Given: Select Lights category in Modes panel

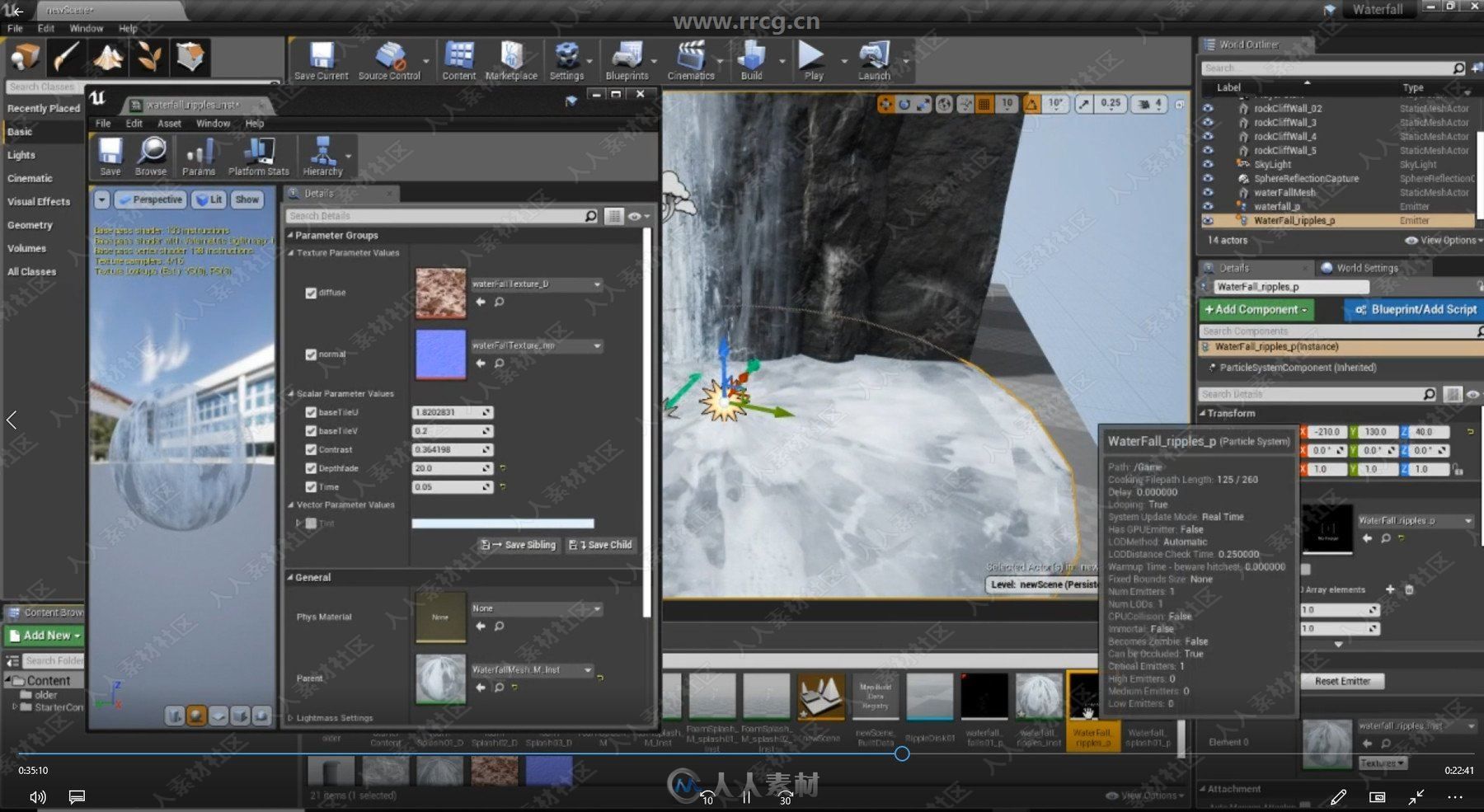Looking at the screenshot, I should 21,155.
